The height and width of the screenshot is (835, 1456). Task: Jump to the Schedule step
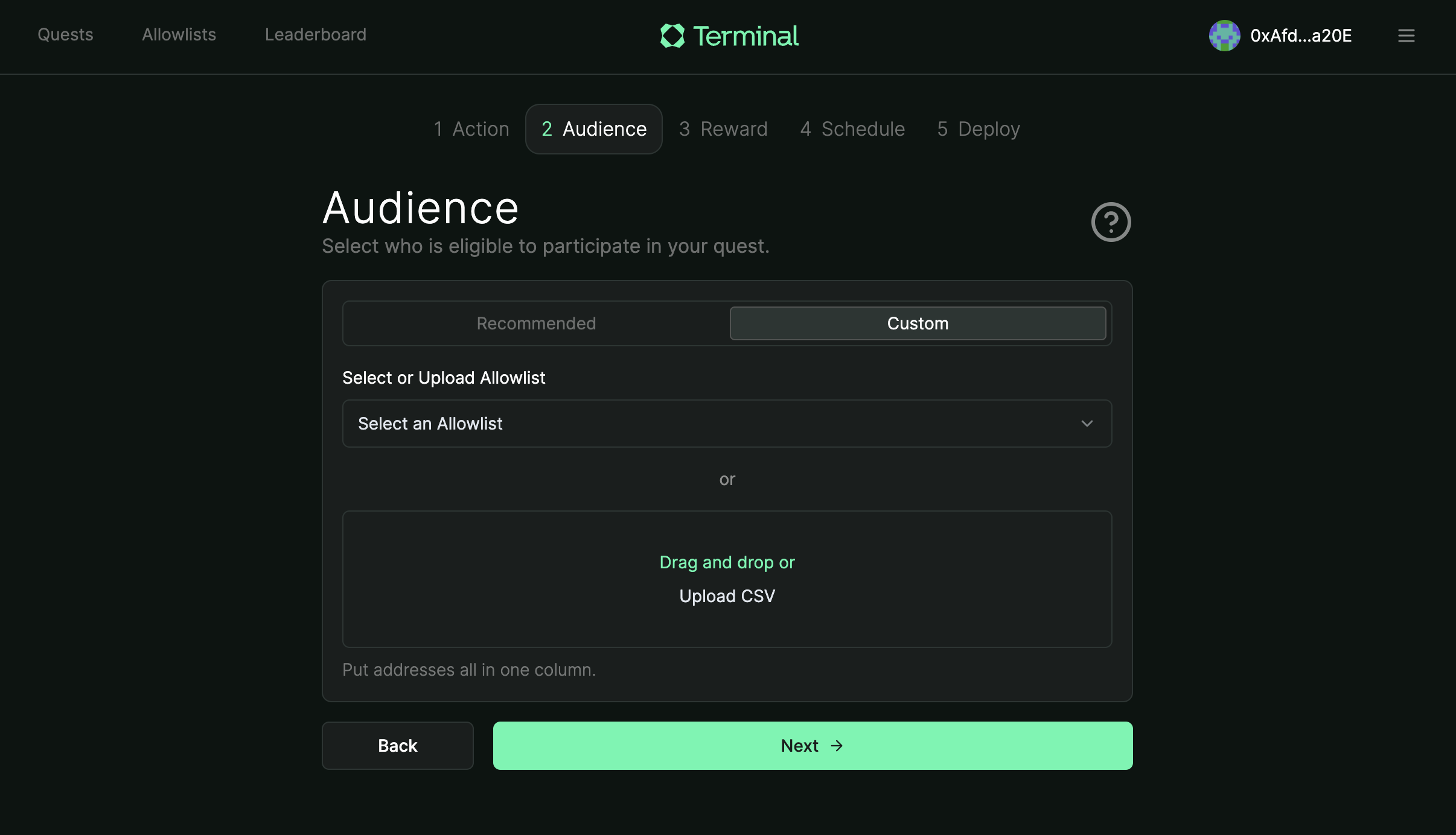(x=852, y=129)
